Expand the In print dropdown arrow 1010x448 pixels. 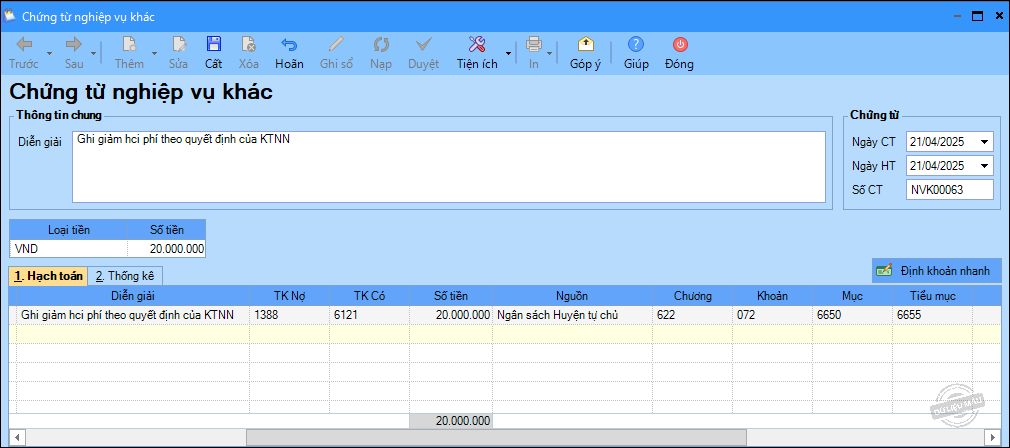pos(549,53)
